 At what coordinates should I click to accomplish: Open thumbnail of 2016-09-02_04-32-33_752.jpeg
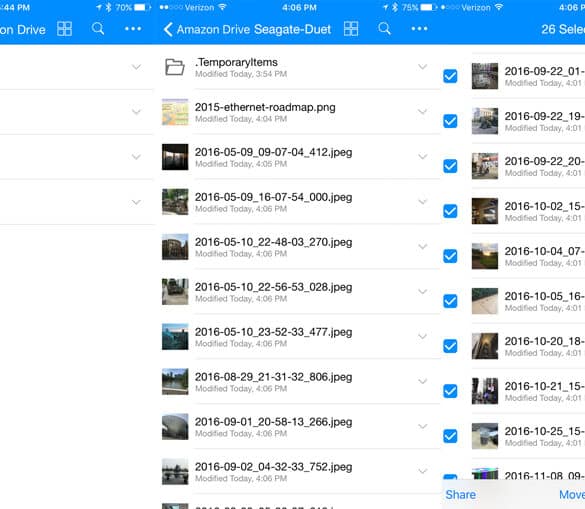point(175,472)
